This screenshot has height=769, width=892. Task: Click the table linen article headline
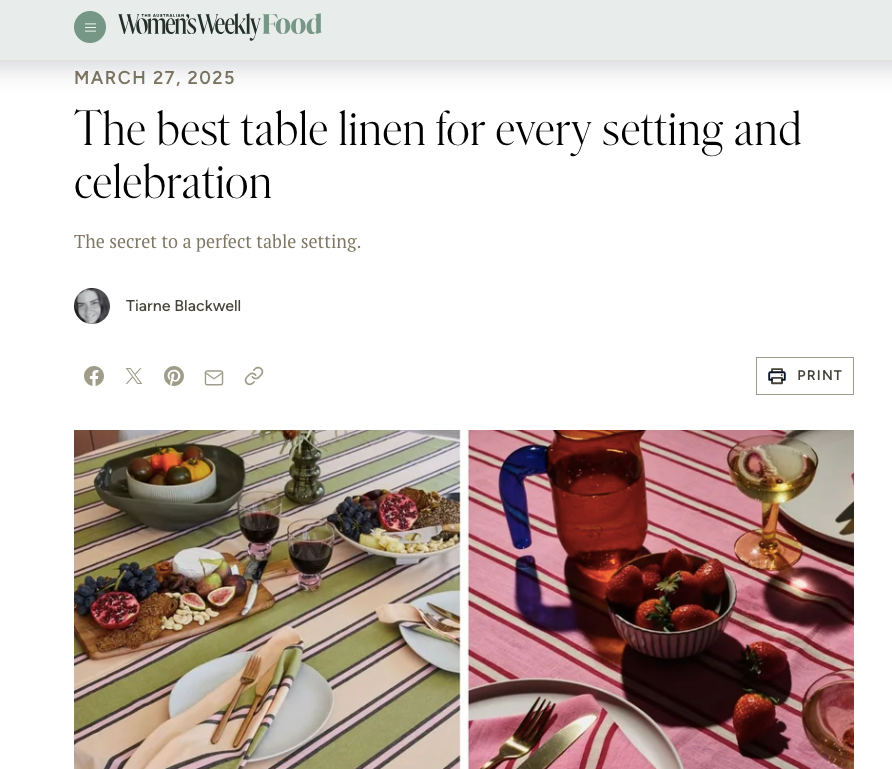coord(437,155)
